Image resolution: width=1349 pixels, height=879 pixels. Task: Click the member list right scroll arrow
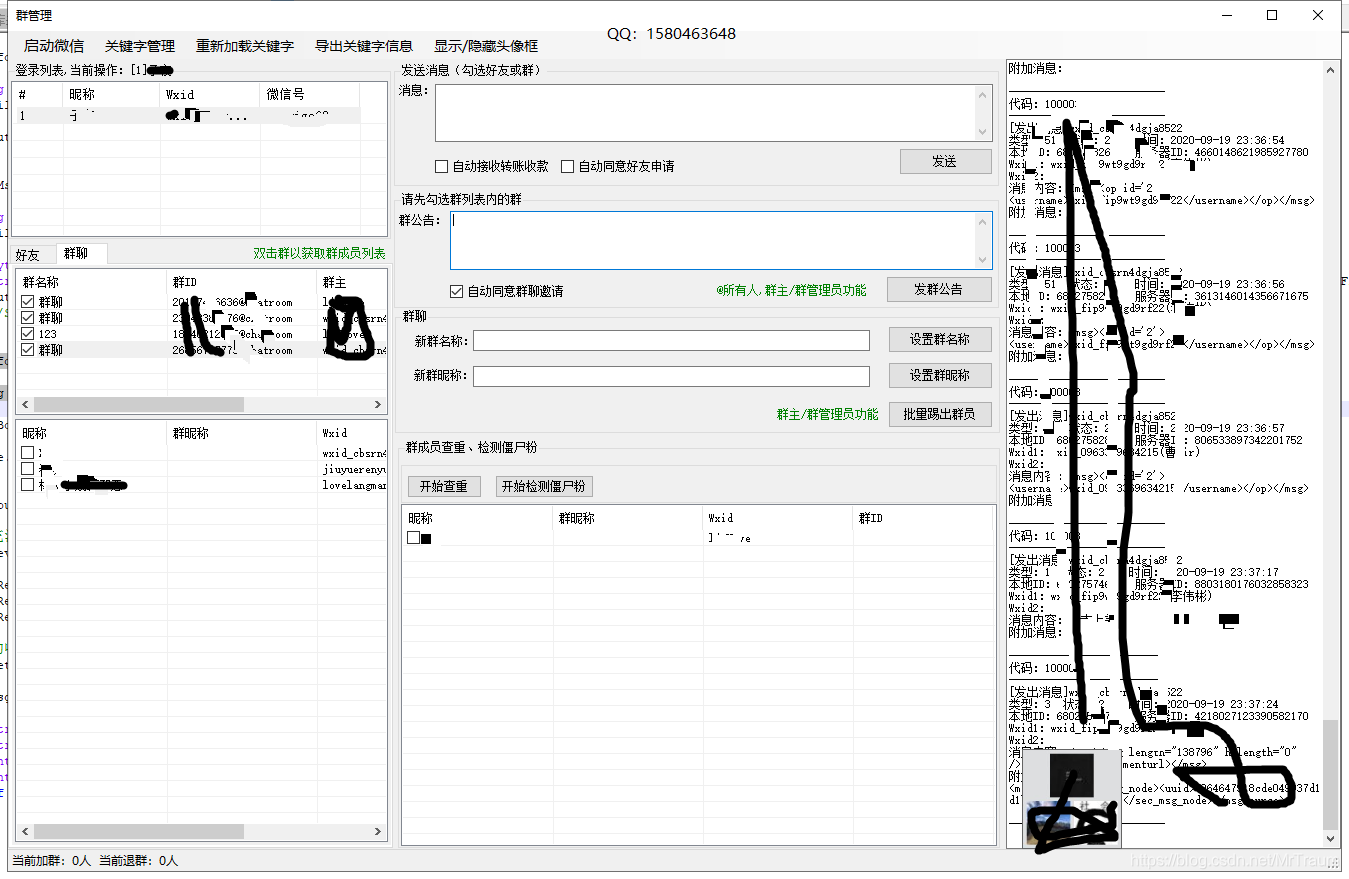(379, 831)
